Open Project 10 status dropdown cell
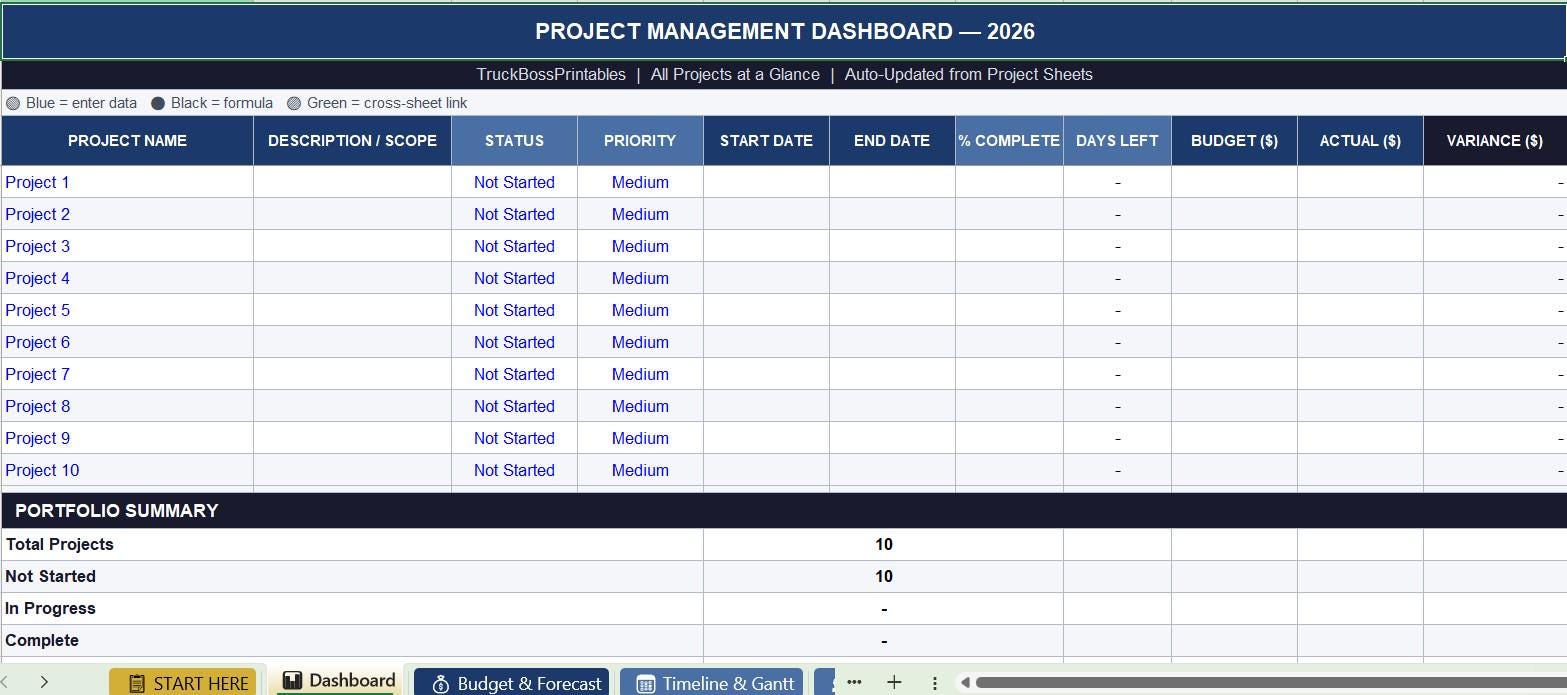 514,470
